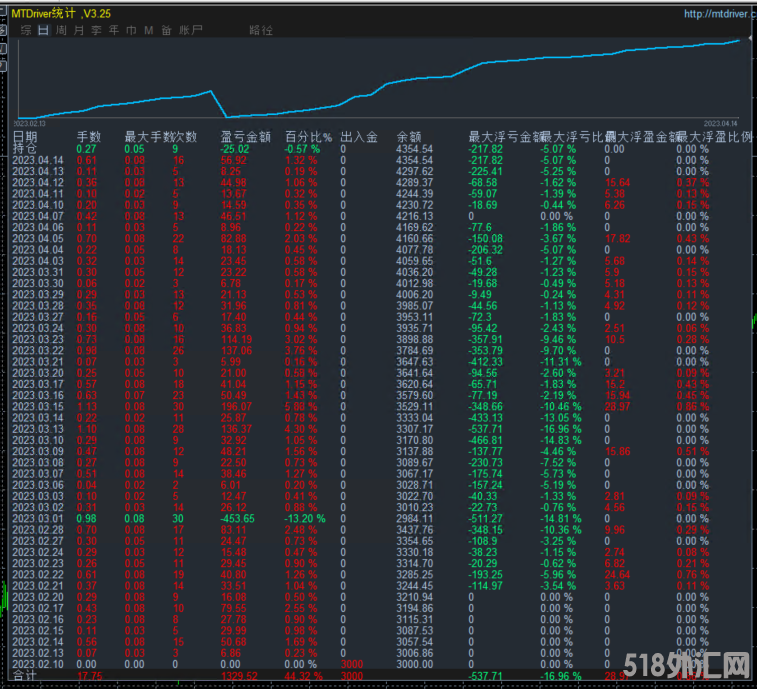Select the 2023.03.01 loss day row
Viewport: 757px width, 689px height.
click(38, 519)
